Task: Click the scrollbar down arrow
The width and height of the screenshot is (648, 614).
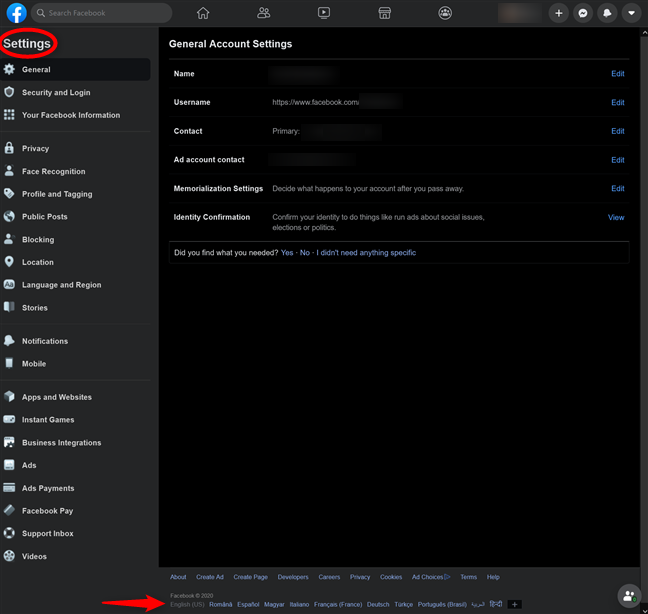Action: (x=644, y=610)
